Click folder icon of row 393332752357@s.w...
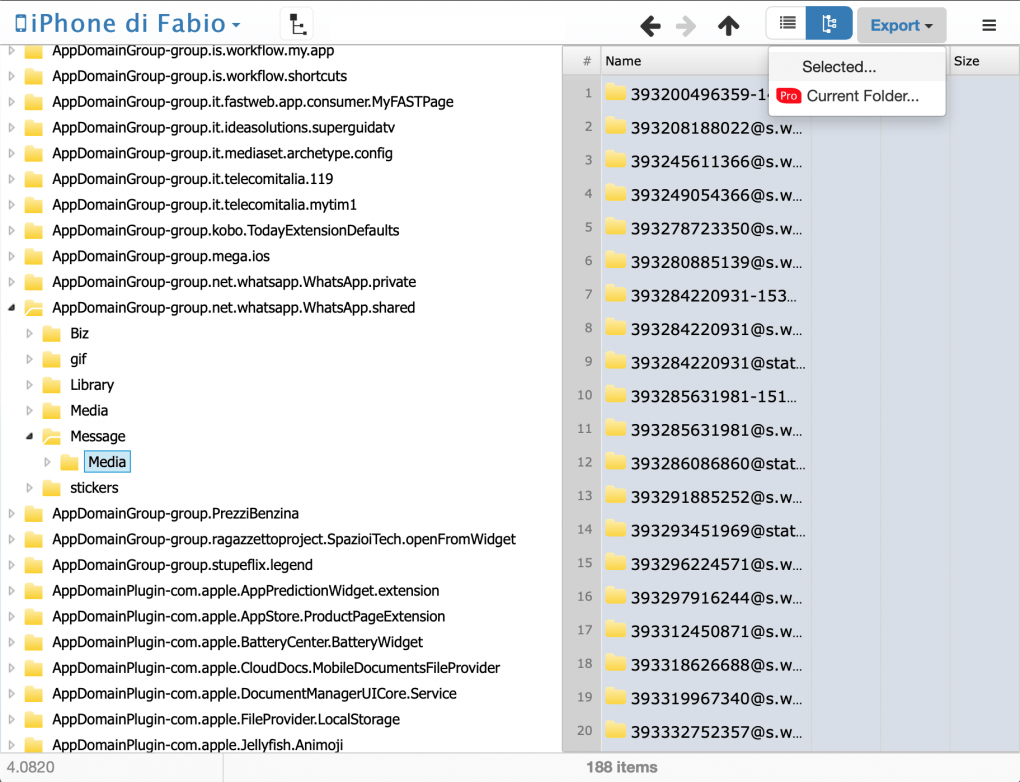Viewport: 1020px width, 782px height. (615, 731)
